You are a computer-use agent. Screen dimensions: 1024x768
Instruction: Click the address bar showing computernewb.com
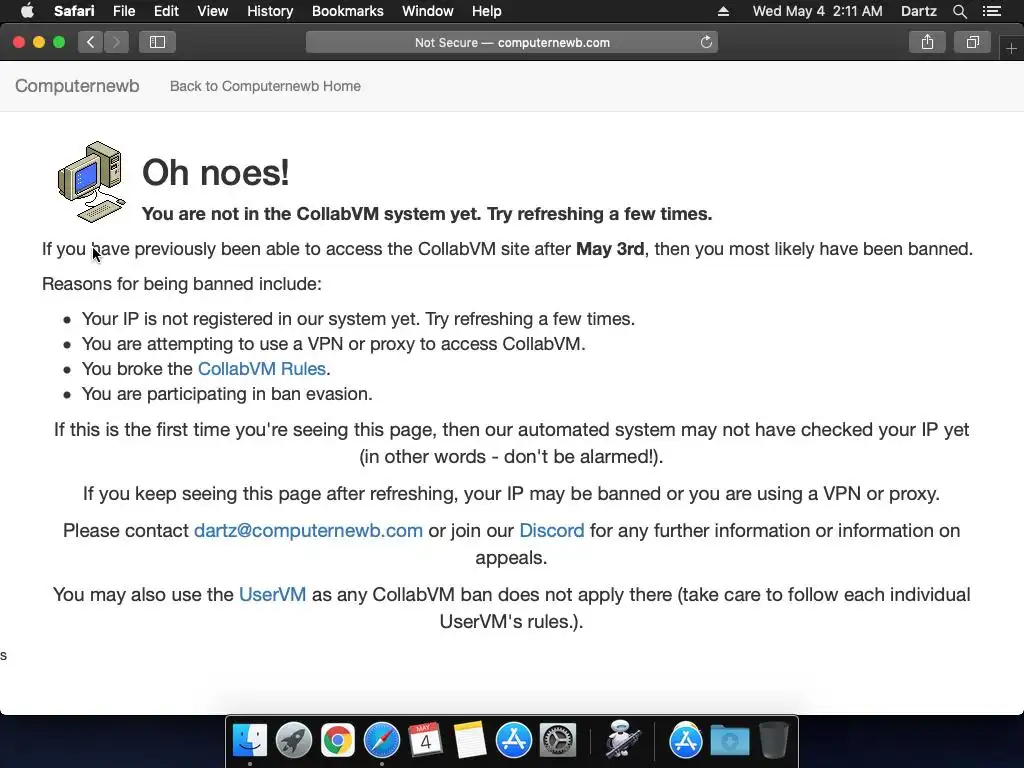click(512, 42)
